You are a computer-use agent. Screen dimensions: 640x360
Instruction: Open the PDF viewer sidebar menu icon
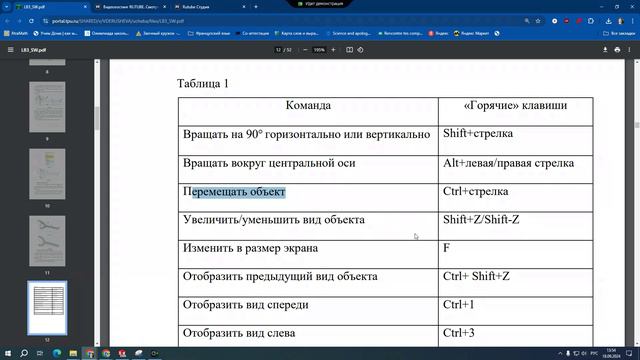click(10, 50)
